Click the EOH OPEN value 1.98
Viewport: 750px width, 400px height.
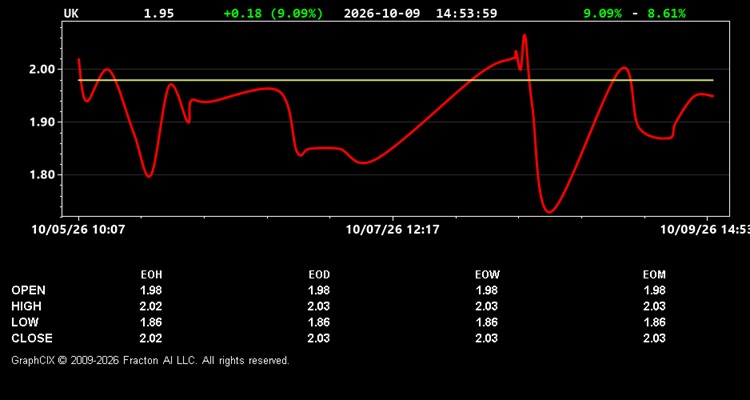[x=151, y=290]
